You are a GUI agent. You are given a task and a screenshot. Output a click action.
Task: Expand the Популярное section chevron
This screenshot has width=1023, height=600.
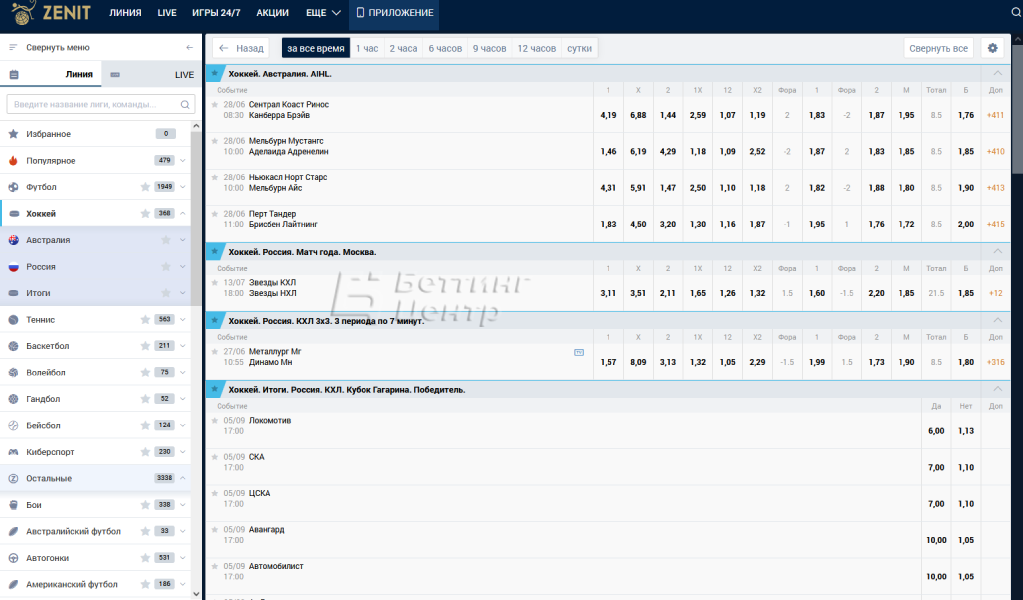click(183, 160)
